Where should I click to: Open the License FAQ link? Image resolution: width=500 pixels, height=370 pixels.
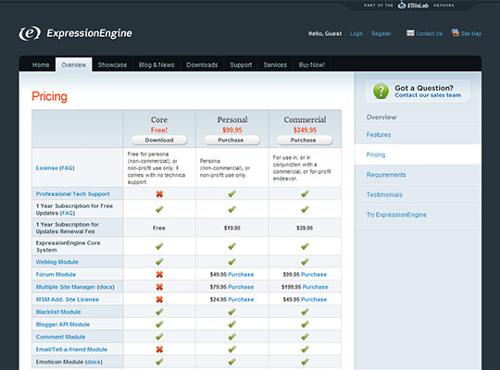pyautogui.click(x=55, y=168)
